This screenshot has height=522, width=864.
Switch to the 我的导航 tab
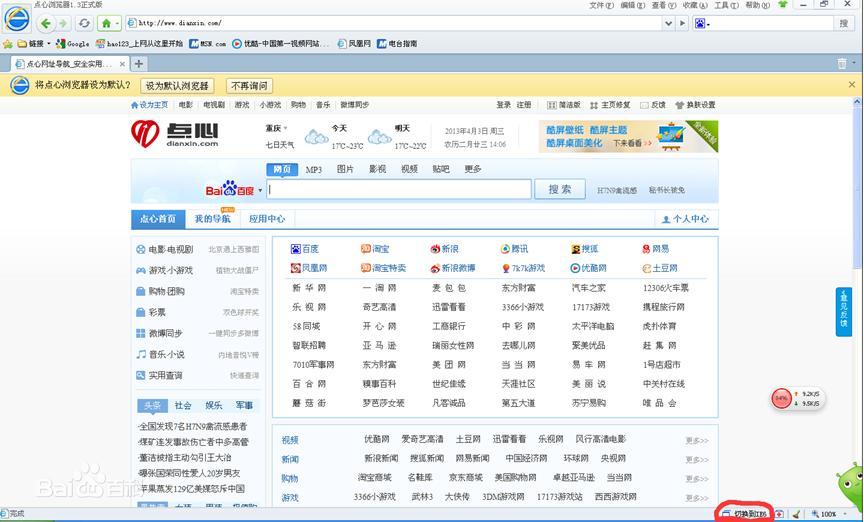[x=212, y=219]
